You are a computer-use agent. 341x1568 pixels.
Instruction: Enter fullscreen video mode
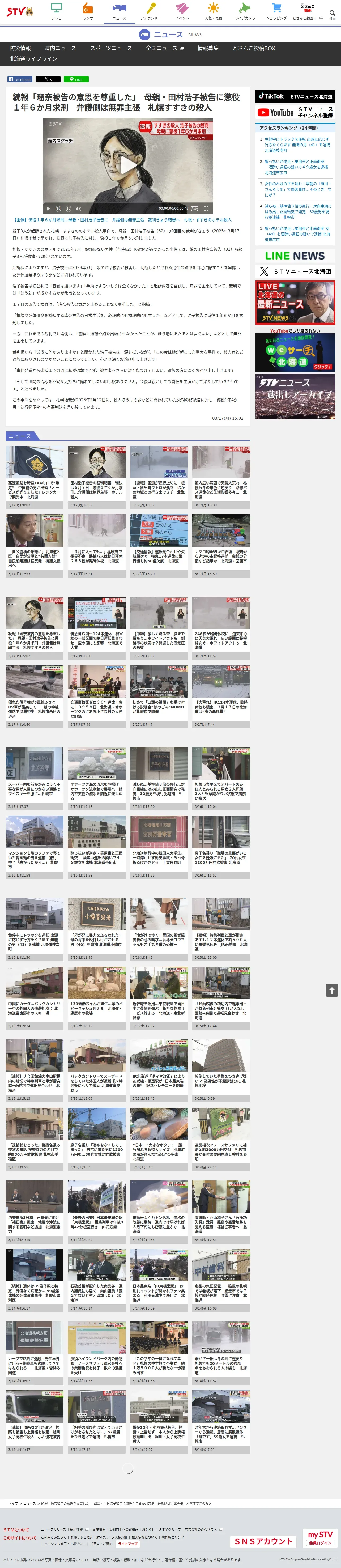pos(206,208)
